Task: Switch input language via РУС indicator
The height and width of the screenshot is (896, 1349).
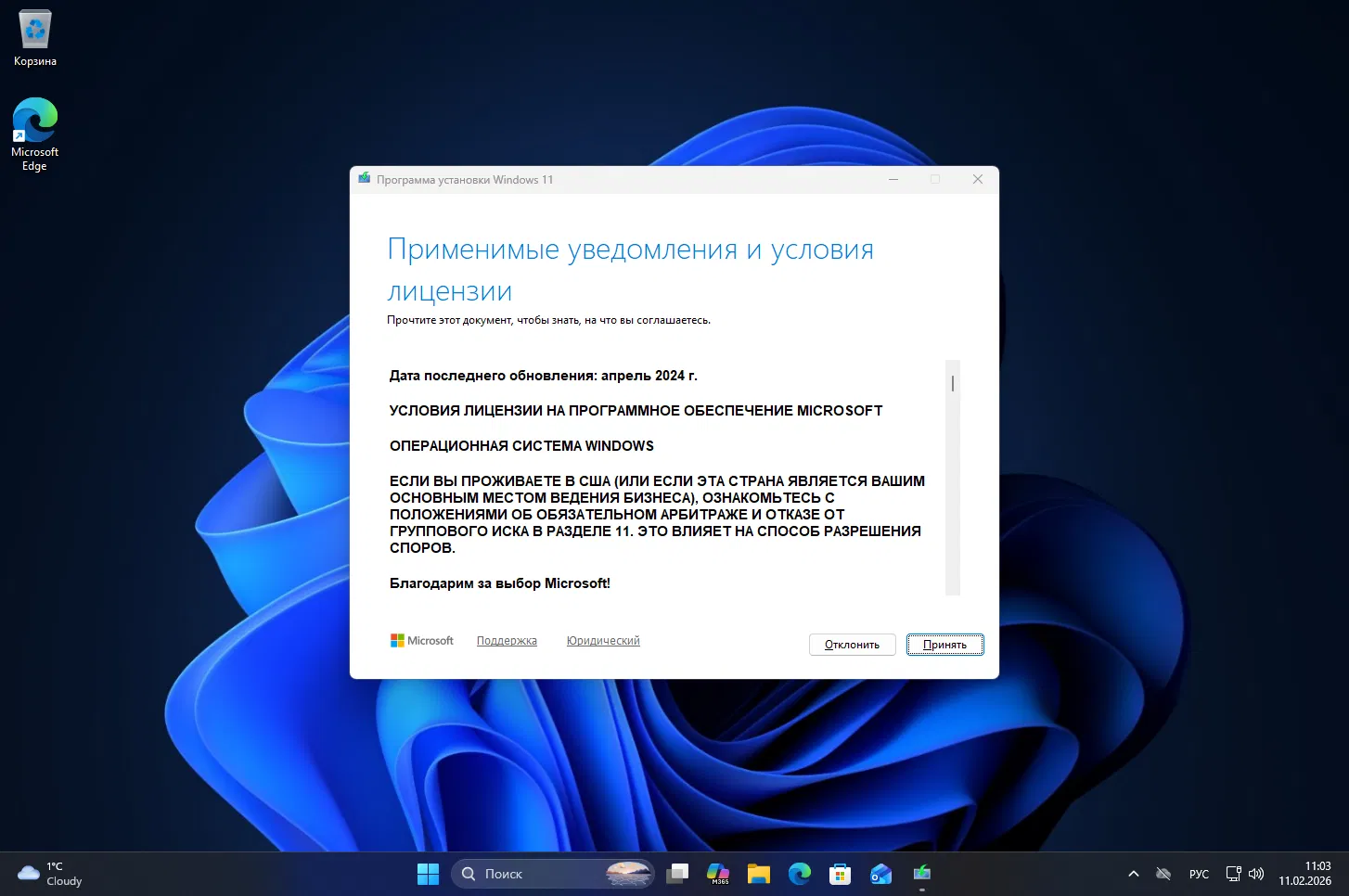Action: (1199, 874)
